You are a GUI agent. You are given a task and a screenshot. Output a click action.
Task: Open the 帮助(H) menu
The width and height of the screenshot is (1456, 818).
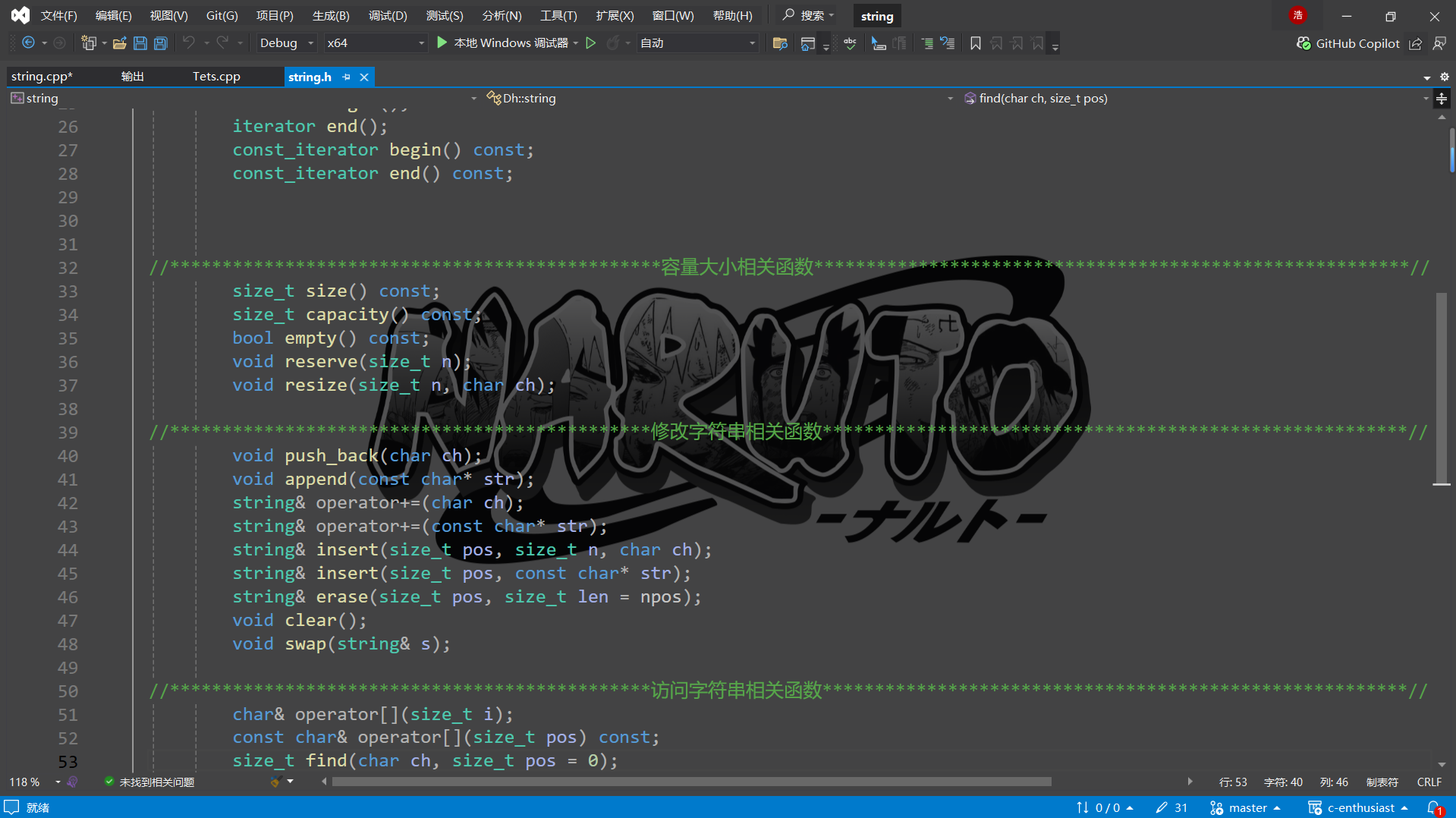tap(732, 15)
